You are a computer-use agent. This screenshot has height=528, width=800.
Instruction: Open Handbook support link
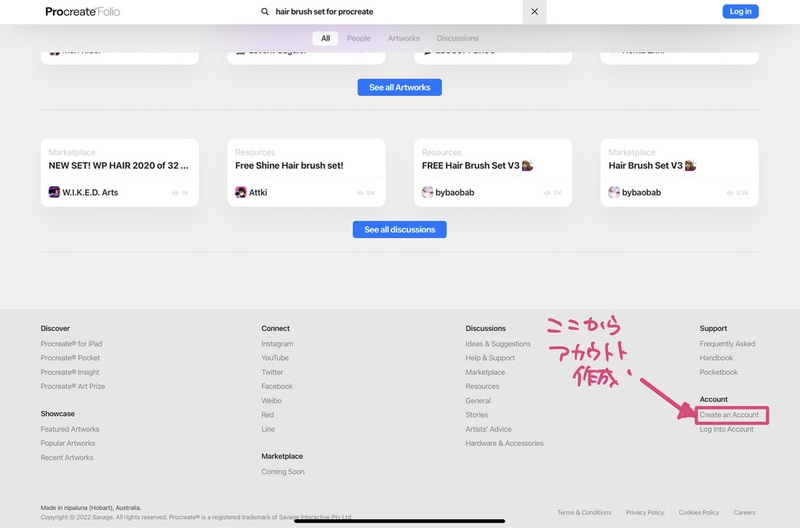716,358
